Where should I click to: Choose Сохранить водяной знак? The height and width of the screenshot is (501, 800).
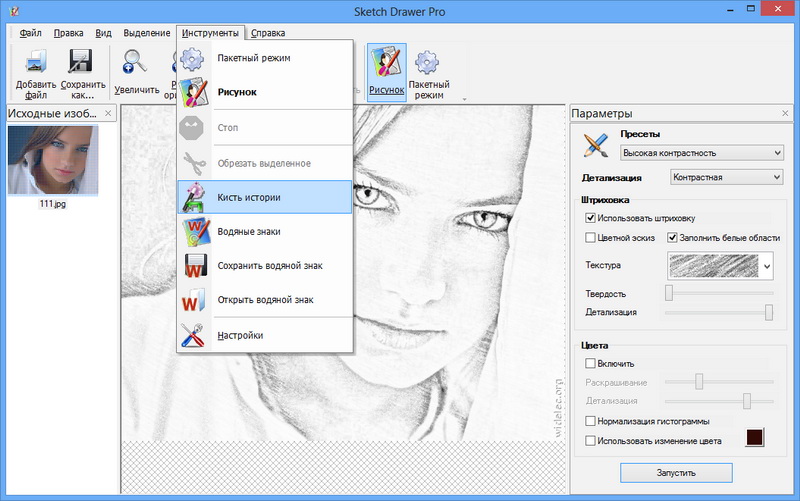tap(265, 266)
